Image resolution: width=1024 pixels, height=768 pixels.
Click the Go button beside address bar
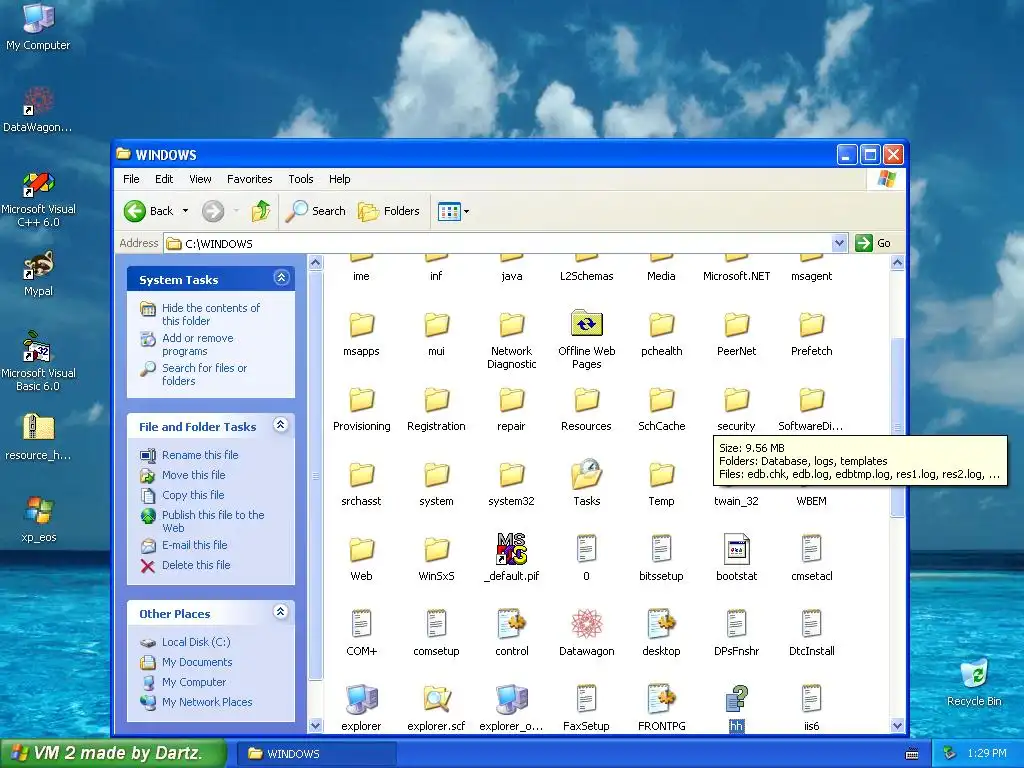[x=873, y=243]
